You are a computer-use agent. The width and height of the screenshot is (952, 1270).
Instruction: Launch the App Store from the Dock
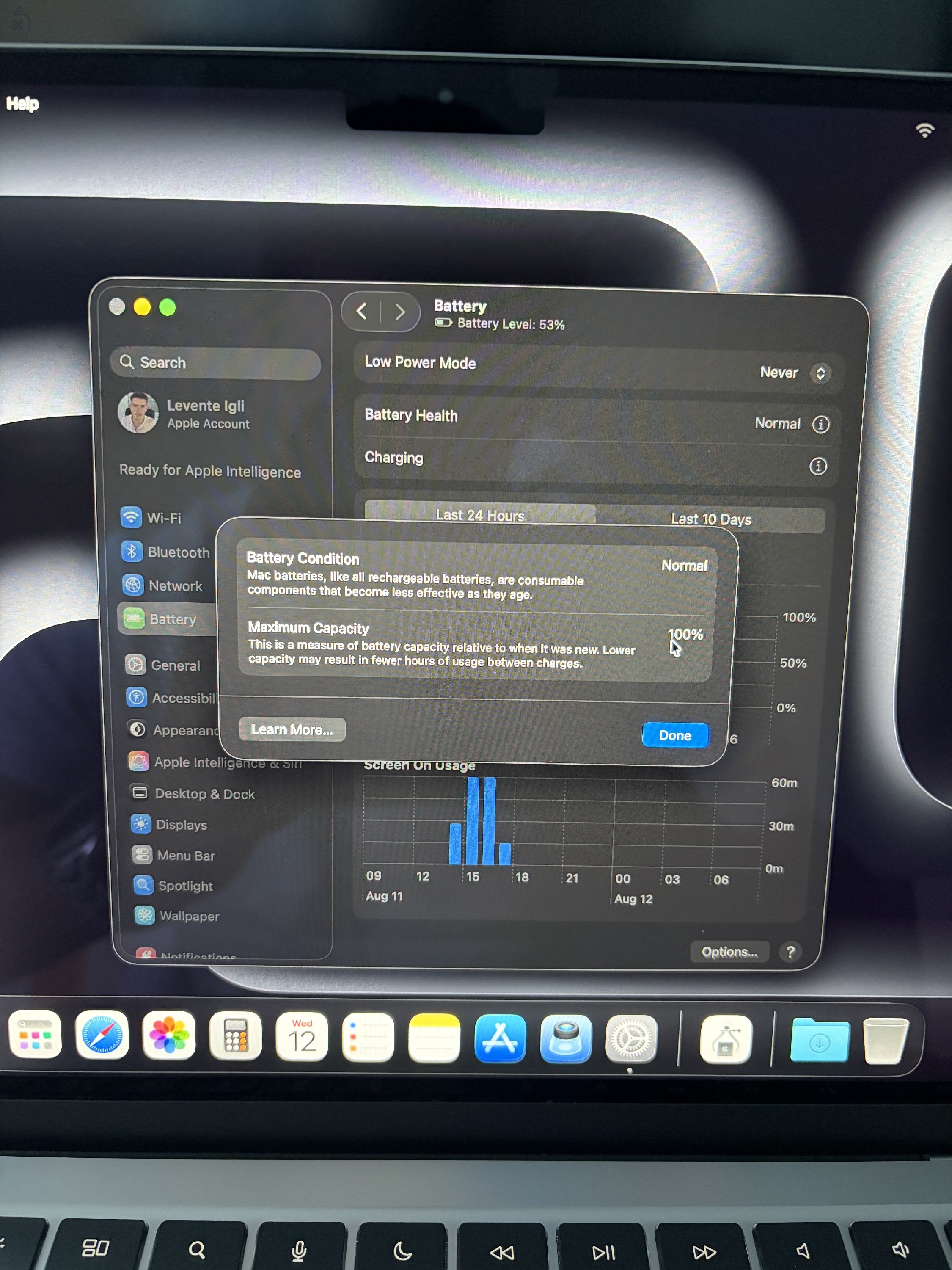(x=500, y=1038)
